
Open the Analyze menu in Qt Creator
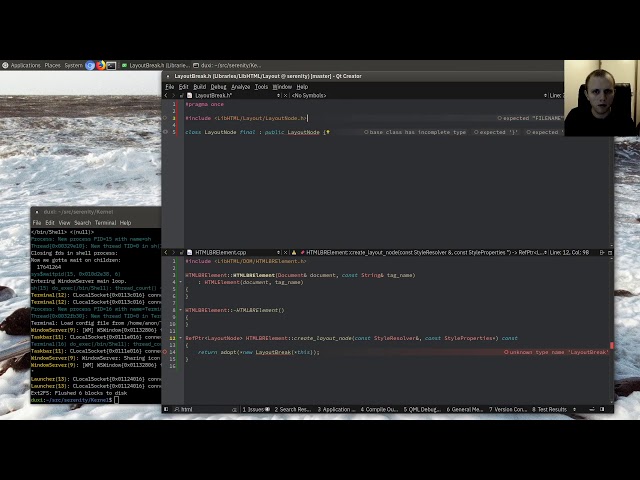click(240, 87)
